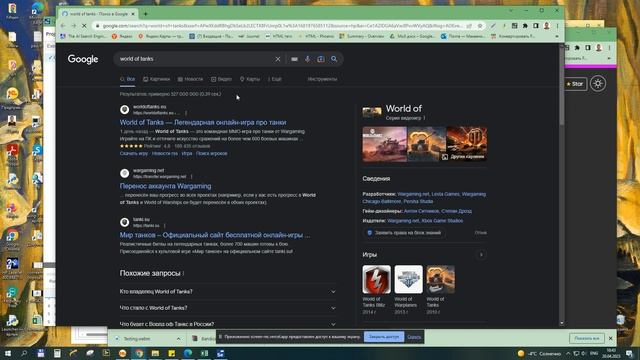This screenshot has height=360, width=640.
Task: Switch to the Видео tab
Action: tap(221, 79)
